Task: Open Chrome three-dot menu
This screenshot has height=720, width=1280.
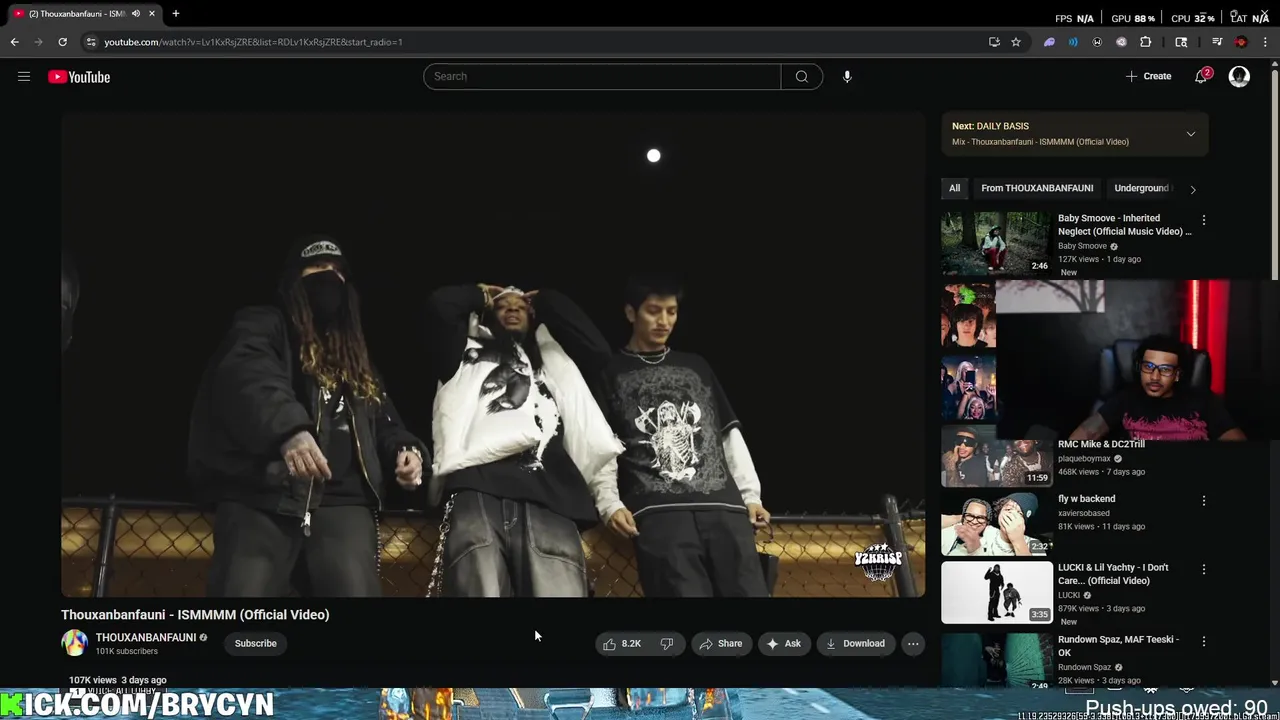Action: pyautogui.click(x=1266, y=42)
